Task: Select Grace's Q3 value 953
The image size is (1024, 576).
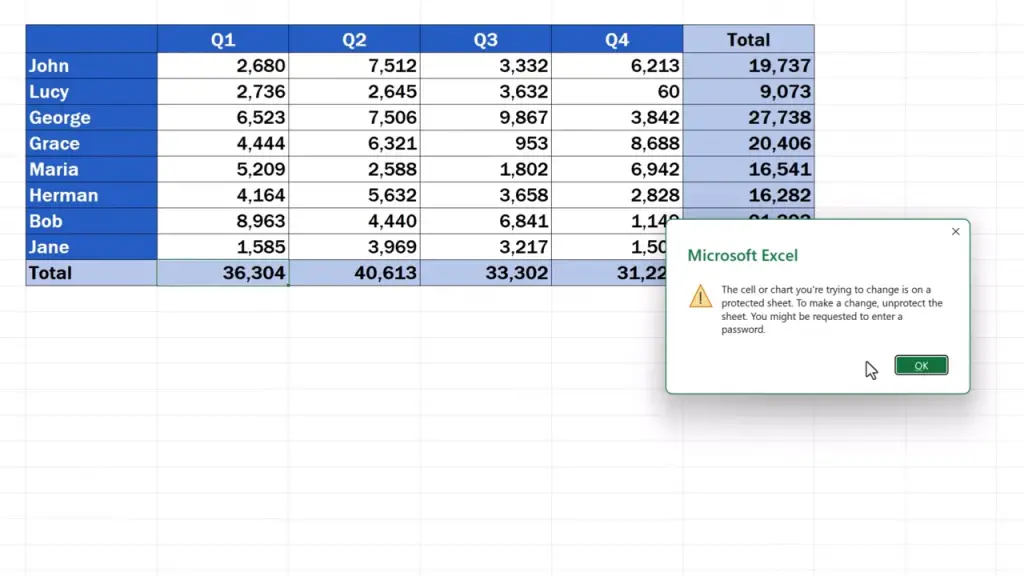Action: [x=486, y=144]
